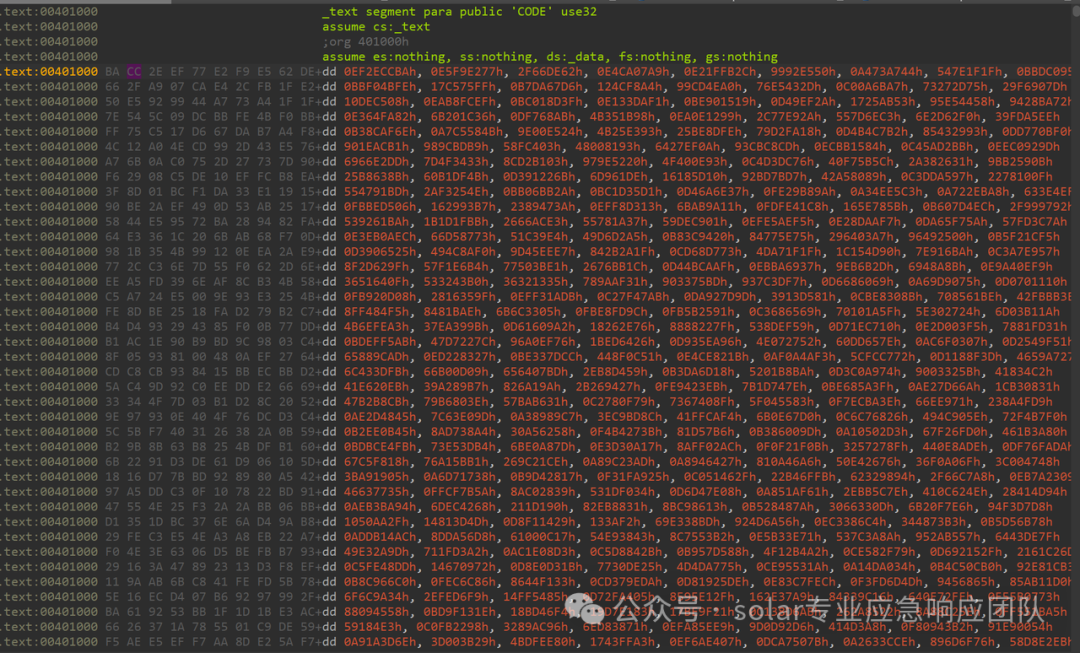The width and height of the screenshot is (1080, 653).
Task: Select the value 1050AA2Fh
Action: point(377,522)
